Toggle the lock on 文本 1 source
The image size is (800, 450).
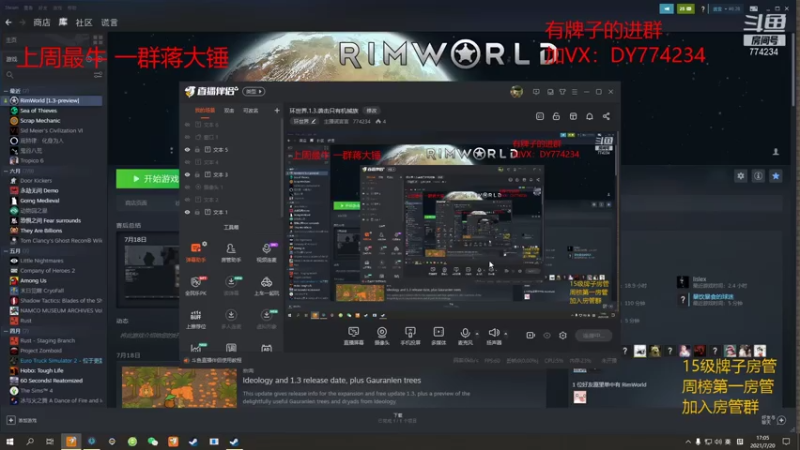[197, 212]
